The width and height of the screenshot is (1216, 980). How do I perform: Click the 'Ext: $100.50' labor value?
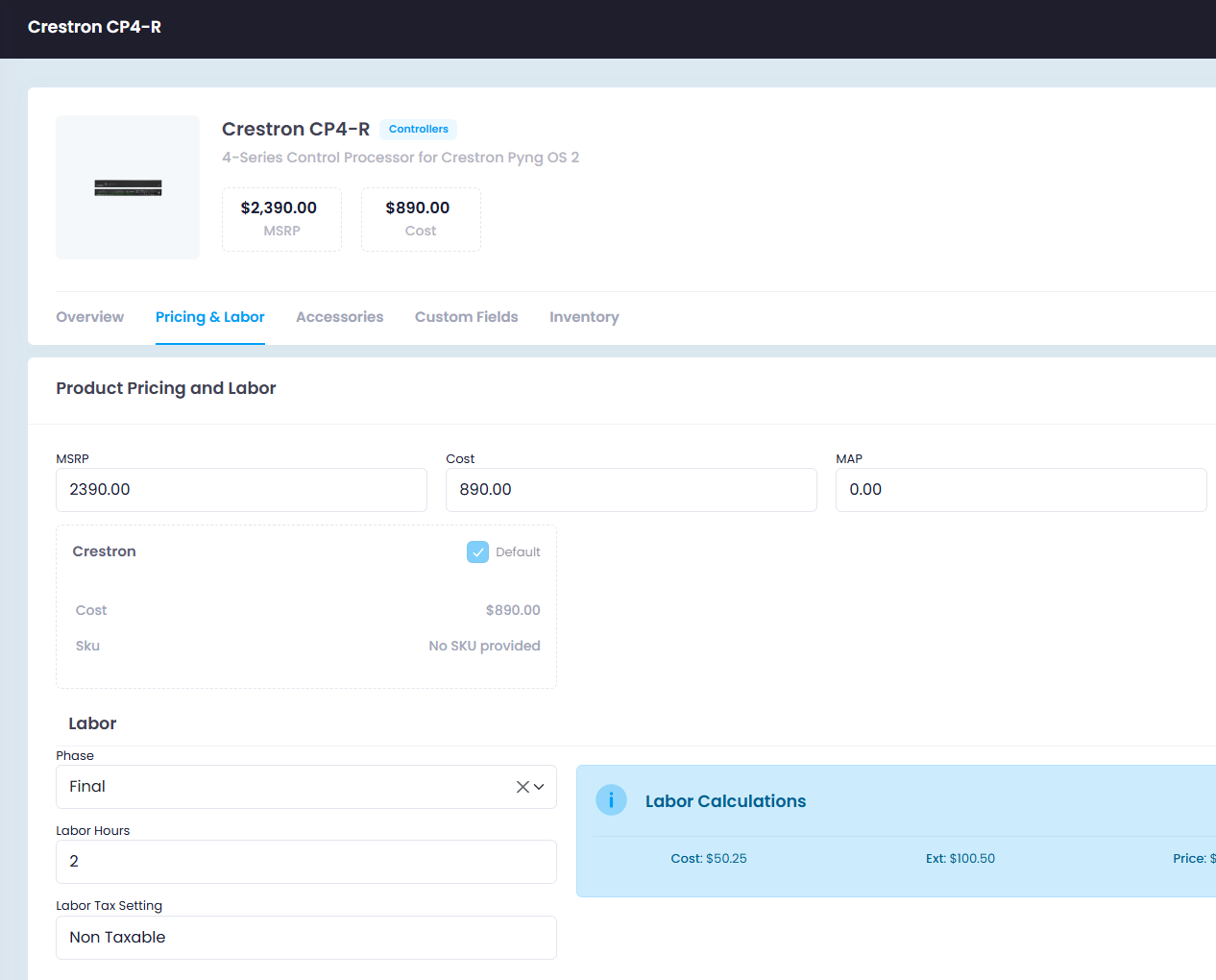[961, 859]
